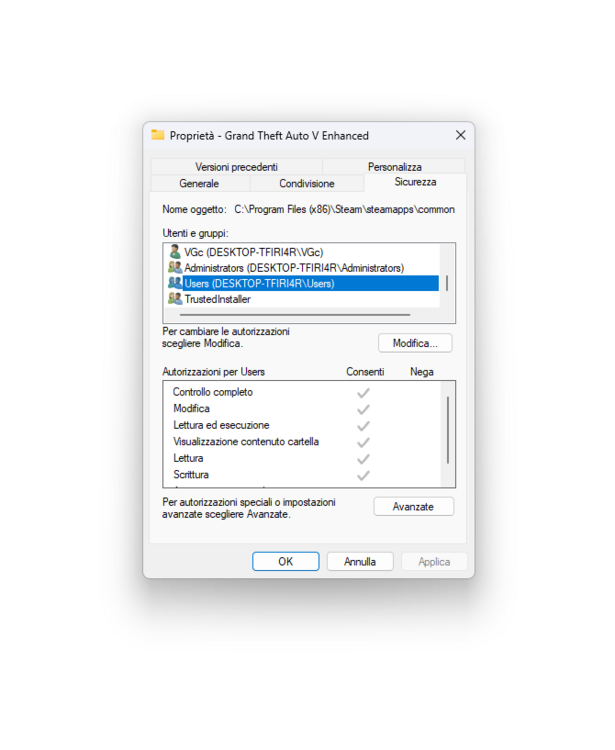
Task: Select Users (DESKTOP-TFIRI4R\Users) entry
Action: 310,283
